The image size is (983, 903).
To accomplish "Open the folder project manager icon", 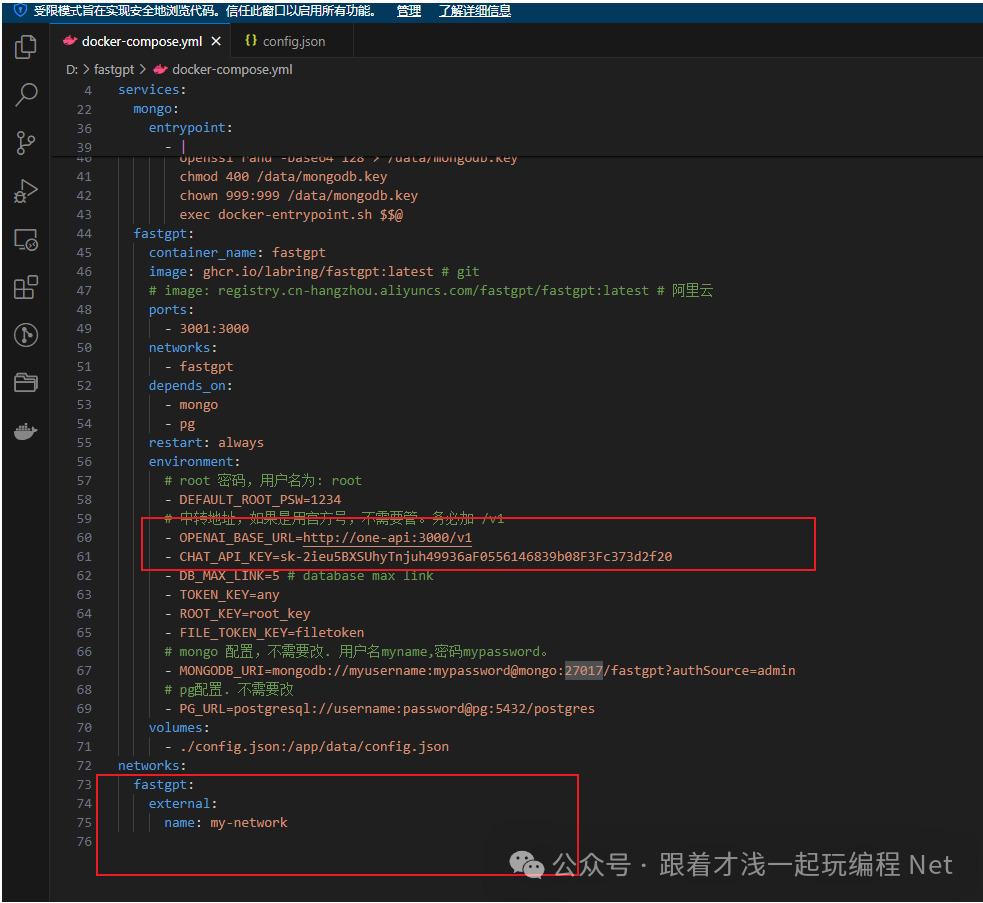I will (26, 383).
